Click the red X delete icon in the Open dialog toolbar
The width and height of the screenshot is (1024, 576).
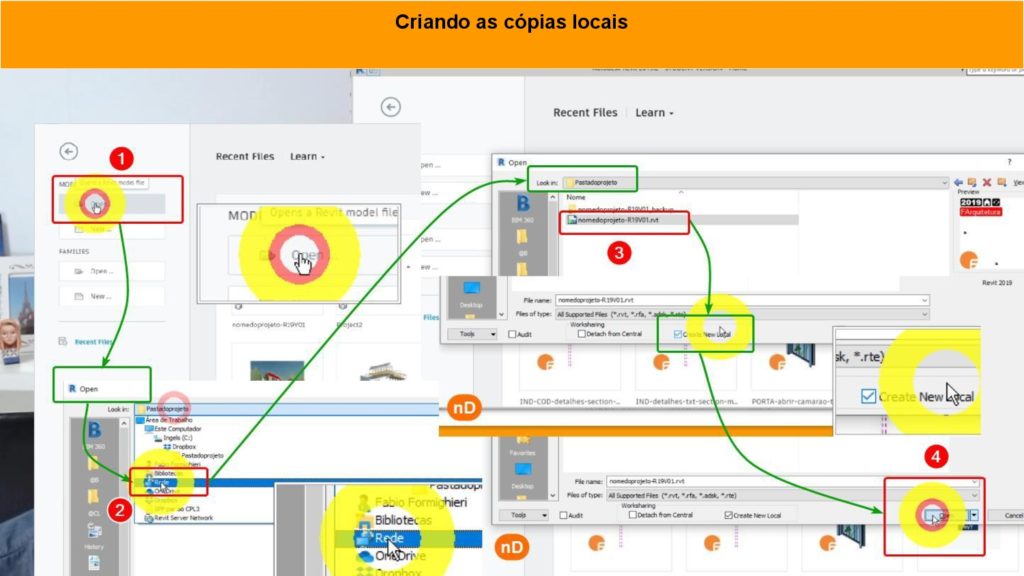[x=987, y=183]
